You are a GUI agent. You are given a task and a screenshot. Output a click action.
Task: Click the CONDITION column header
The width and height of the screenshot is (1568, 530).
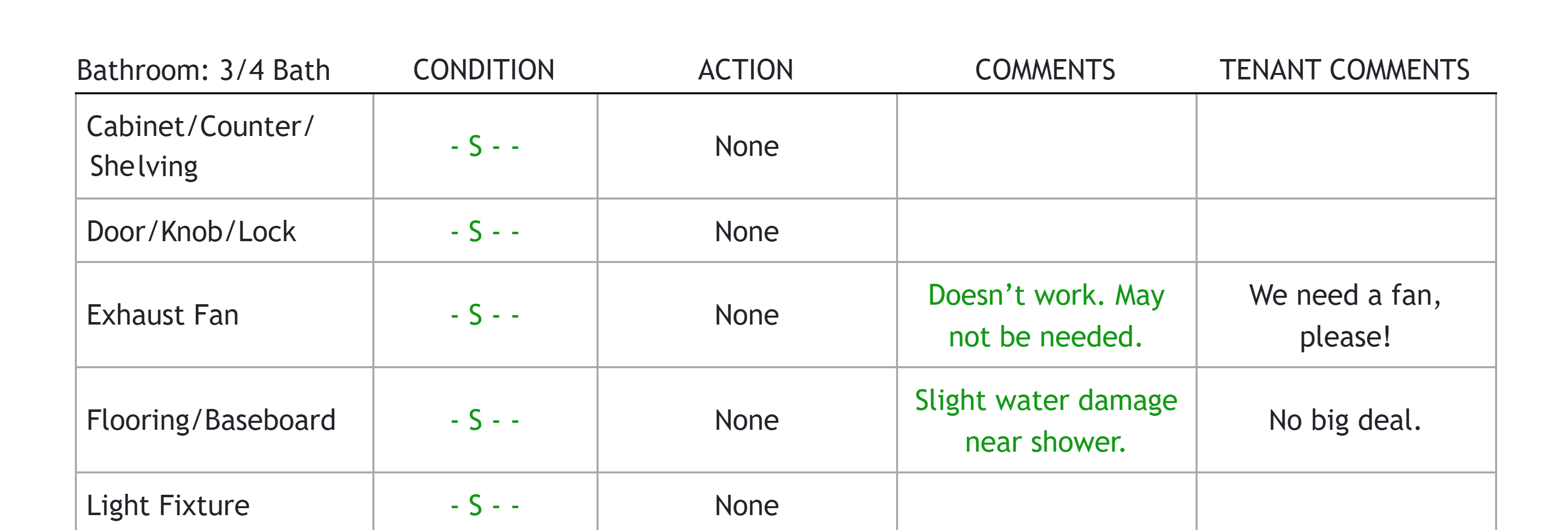[x=484, y=70]
